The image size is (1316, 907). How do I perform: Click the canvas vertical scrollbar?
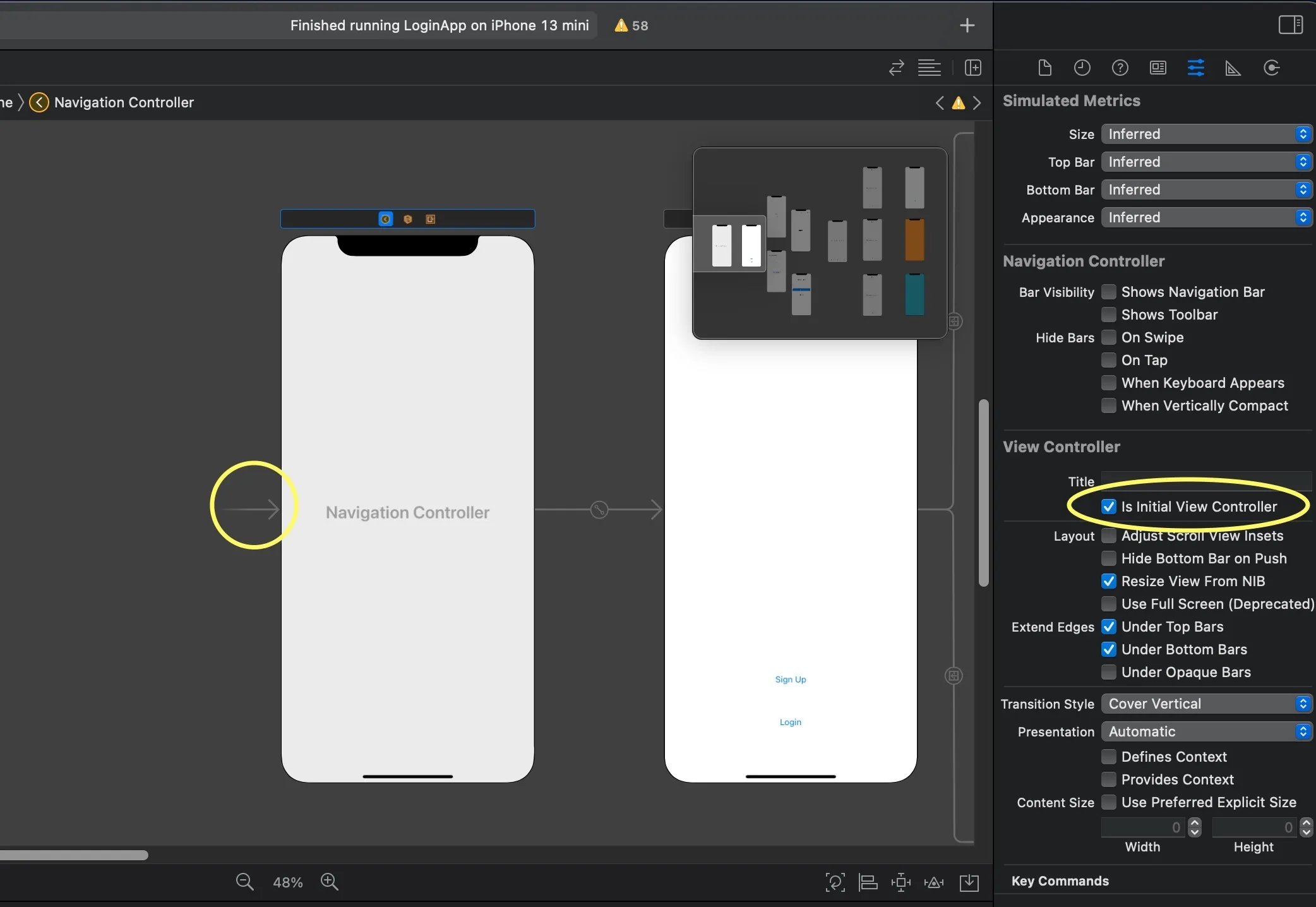pos(983,493)
